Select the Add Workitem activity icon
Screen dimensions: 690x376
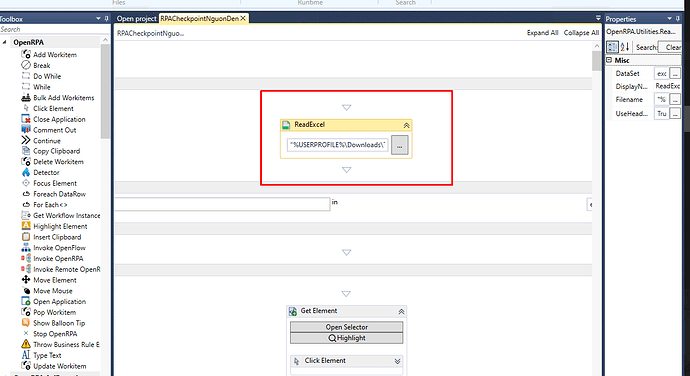(26, 55)
